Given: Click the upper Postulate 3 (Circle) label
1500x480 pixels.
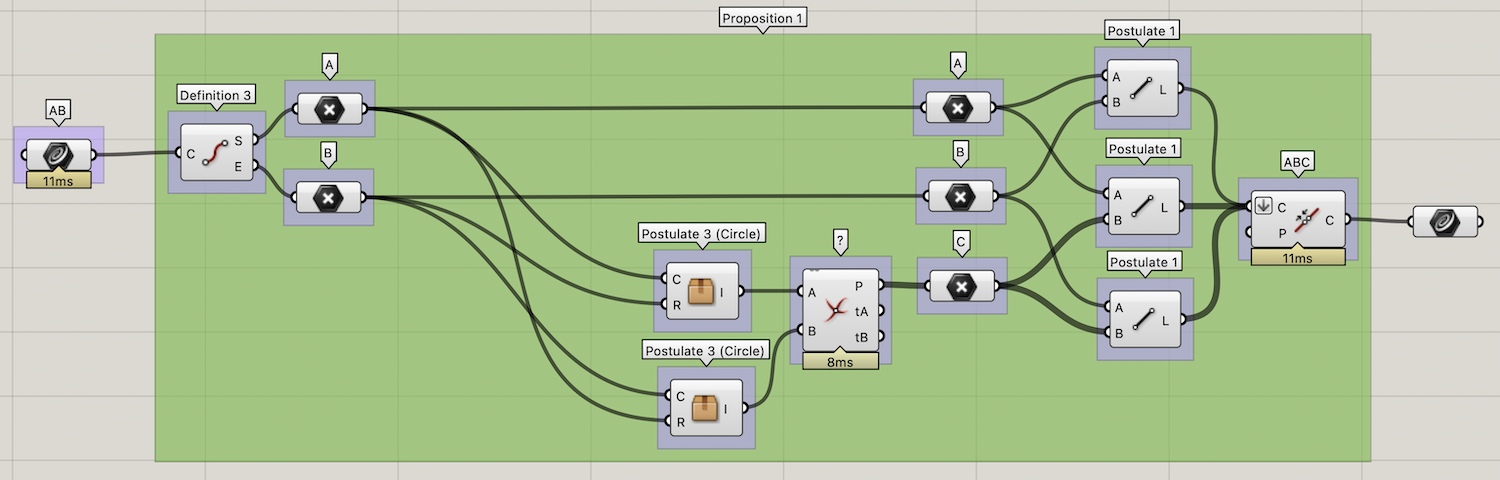Looking at the screenshot, I should [701, 234].
